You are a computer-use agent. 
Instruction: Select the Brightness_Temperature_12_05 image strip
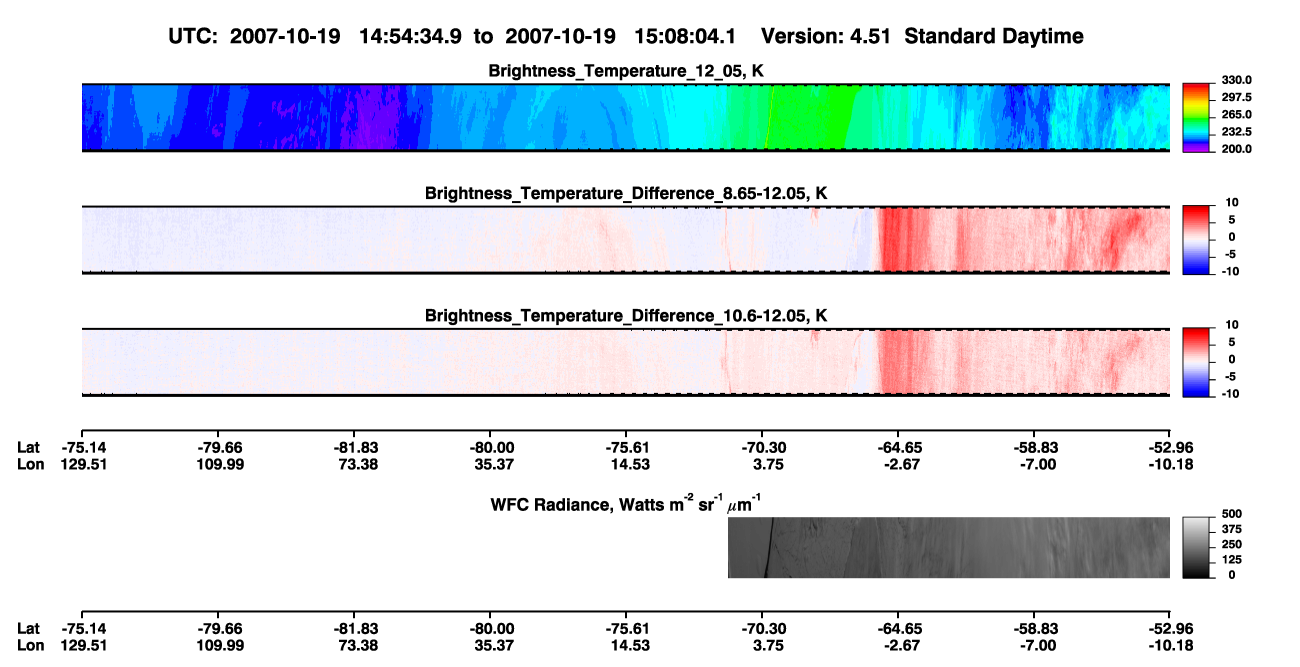tap(625, 118)
